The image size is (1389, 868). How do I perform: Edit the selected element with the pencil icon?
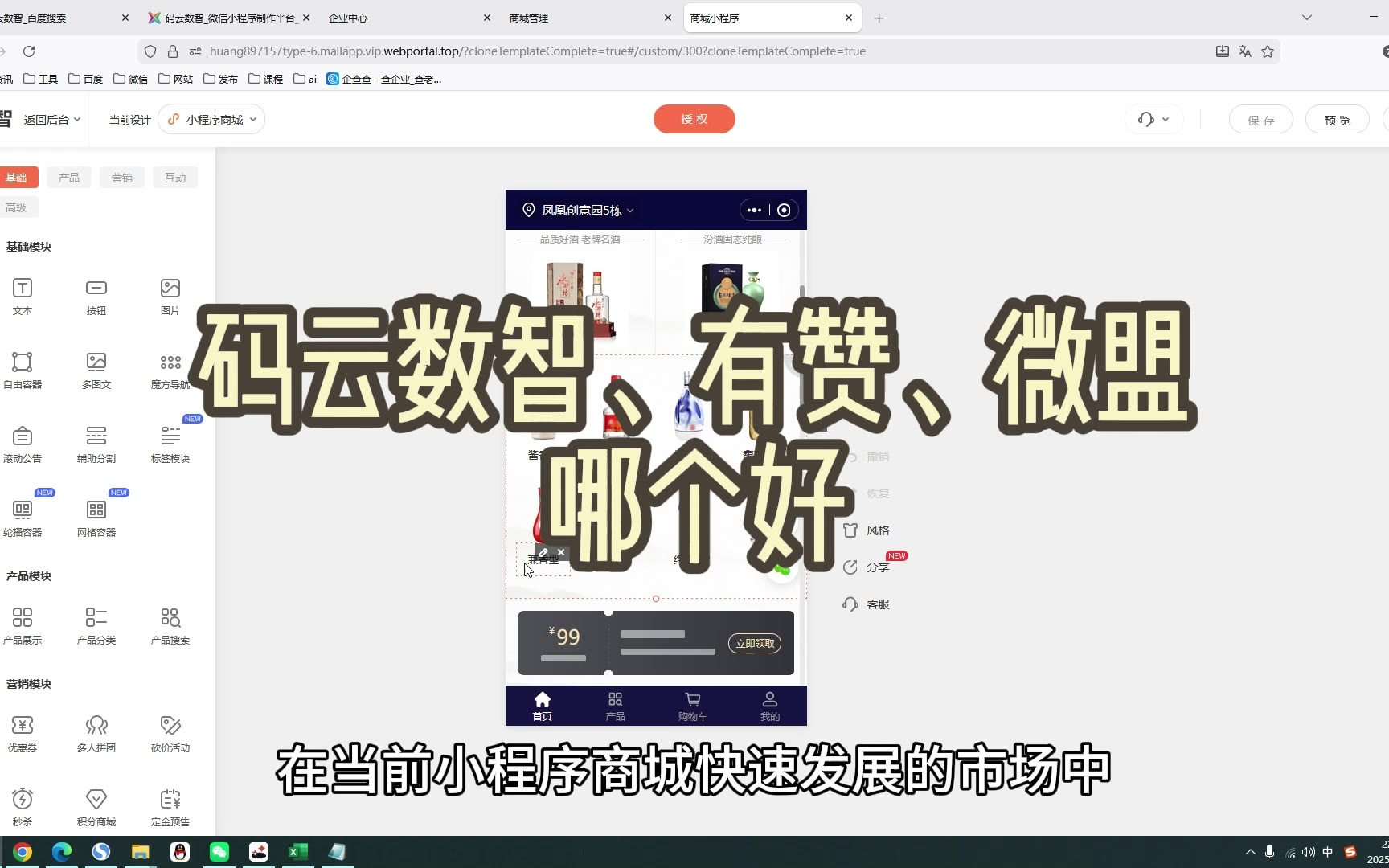(543, 552)
